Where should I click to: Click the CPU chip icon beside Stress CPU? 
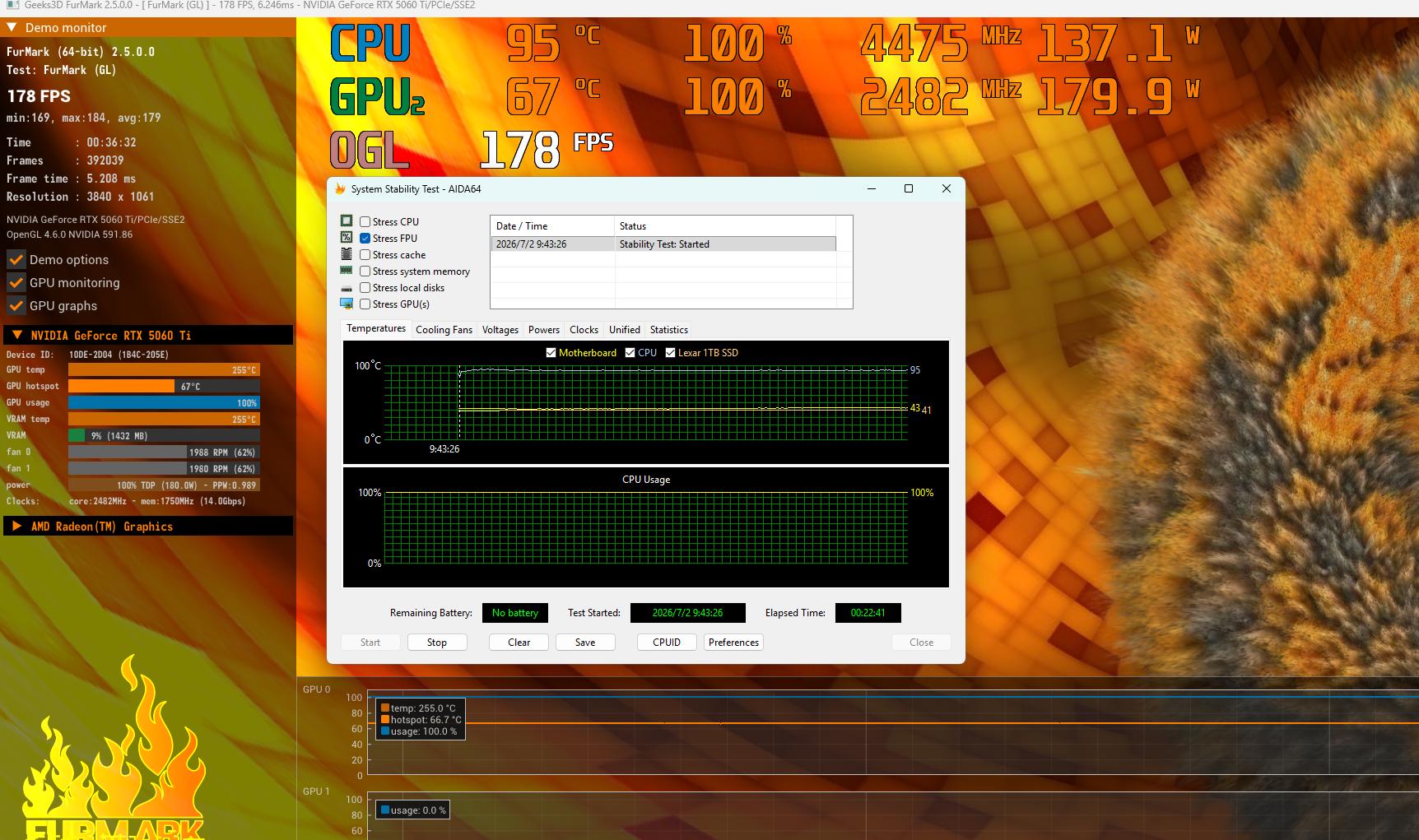pos(347,221)
